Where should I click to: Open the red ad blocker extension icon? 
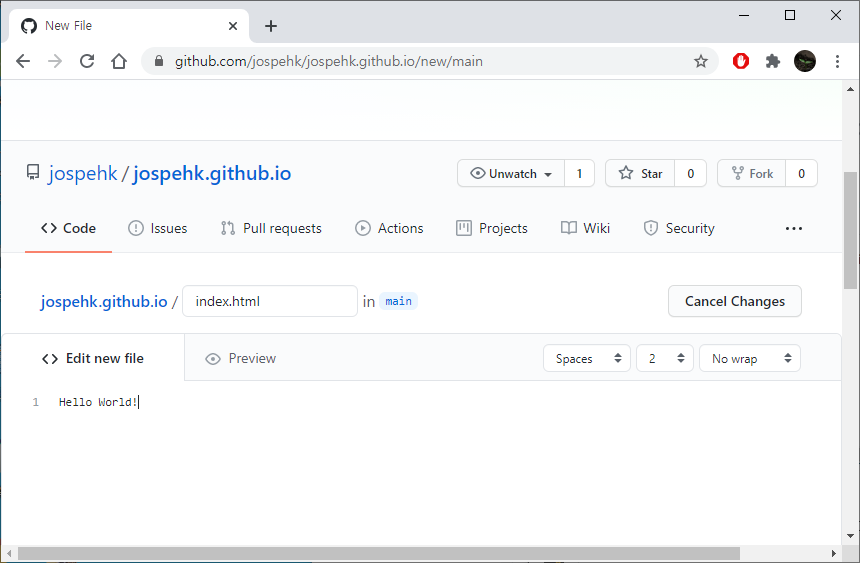tap(740, 61)
